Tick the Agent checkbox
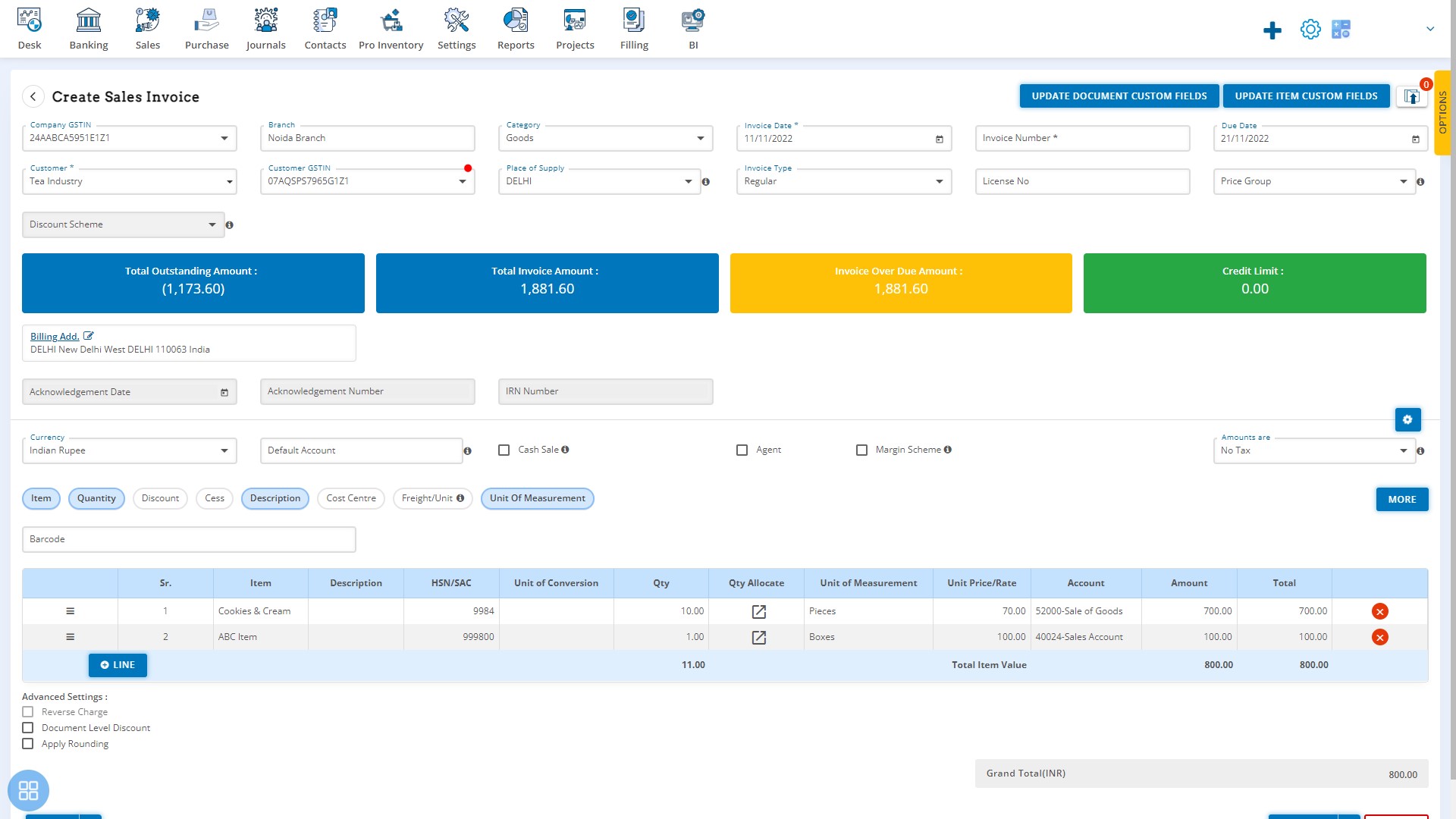Viewport: 1456px width, 819px height. (742, 450)
